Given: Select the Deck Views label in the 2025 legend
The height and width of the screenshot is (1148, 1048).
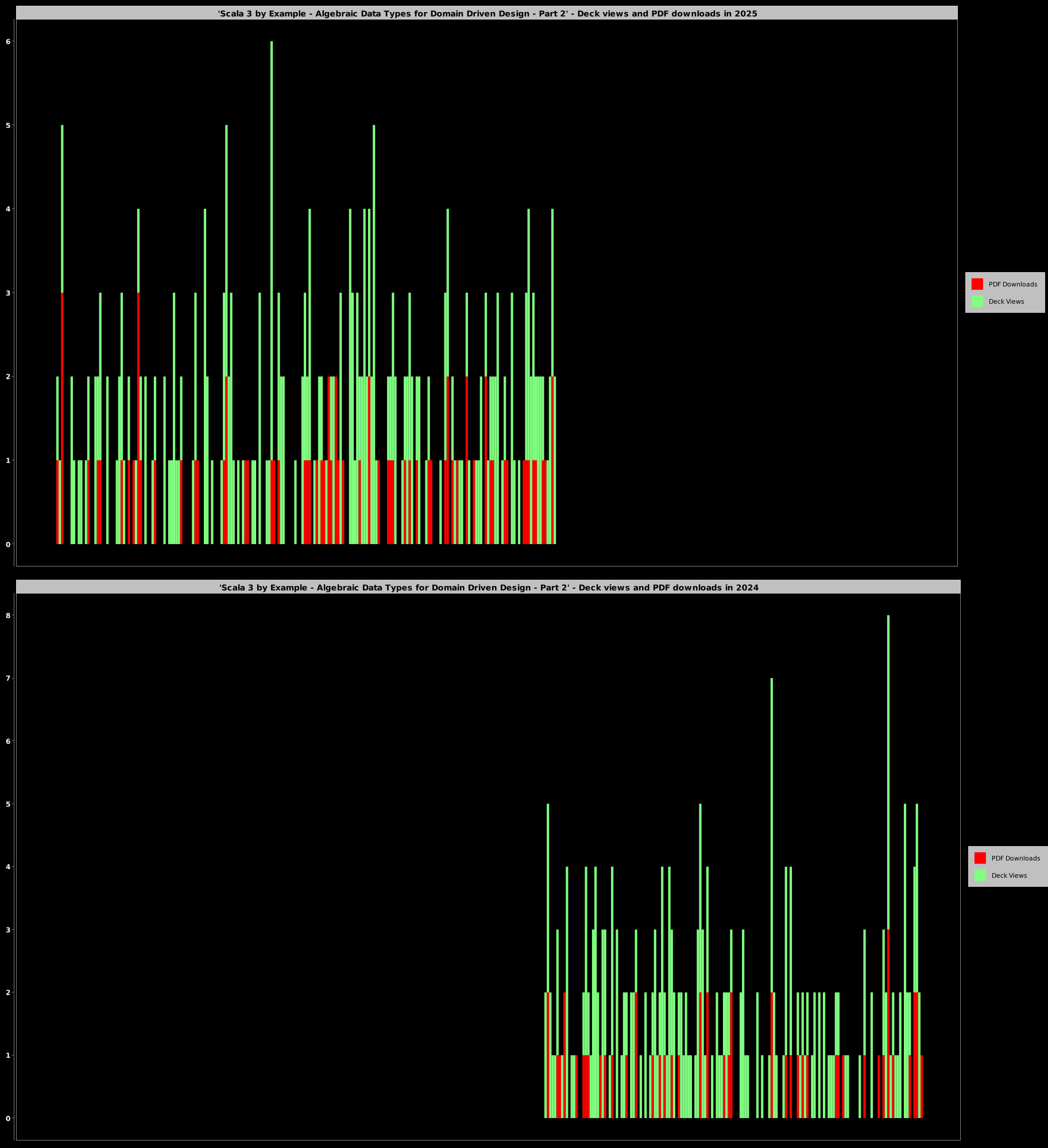Looking at the screenshot, I should click(1006, 301).
